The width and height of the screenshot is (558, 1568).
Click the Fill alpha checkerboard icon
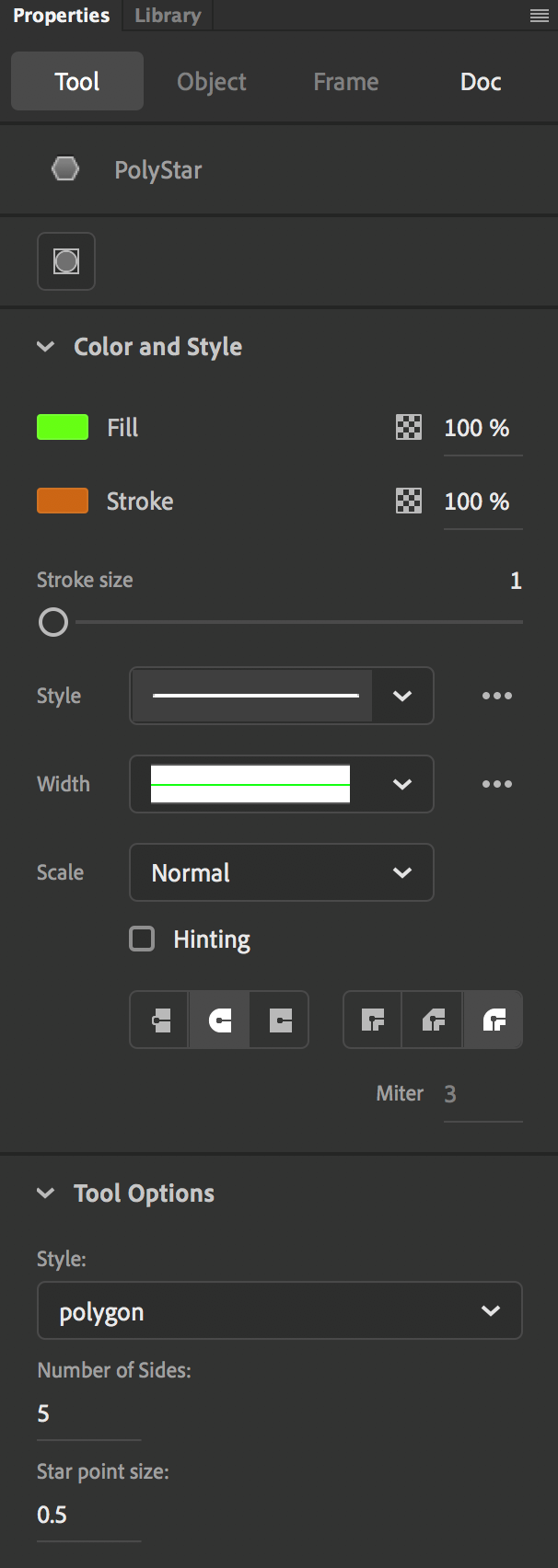[x=409, y=427]
